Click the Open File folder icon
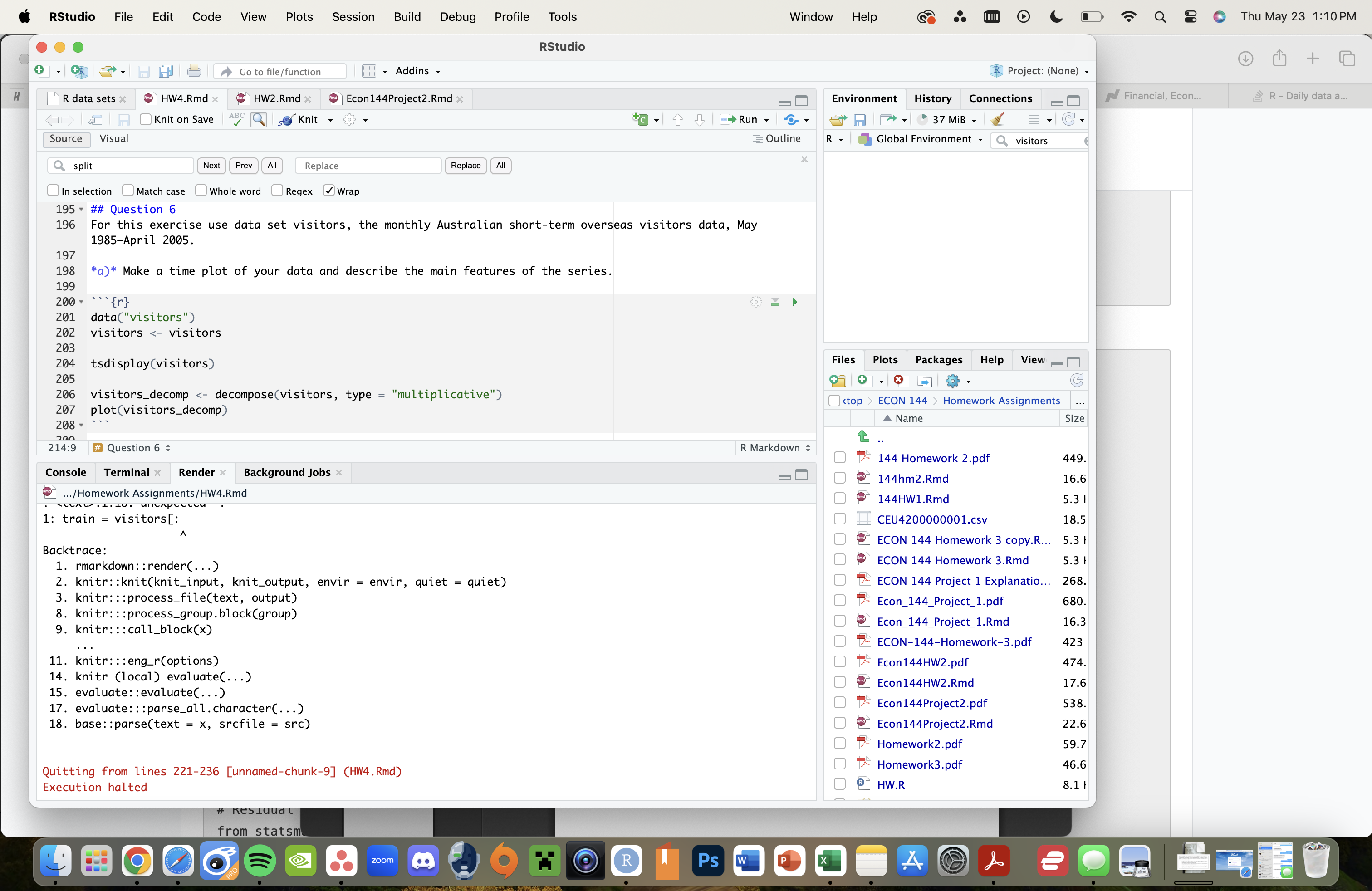Screen dimensions: 1372x891 click(107, 71)
